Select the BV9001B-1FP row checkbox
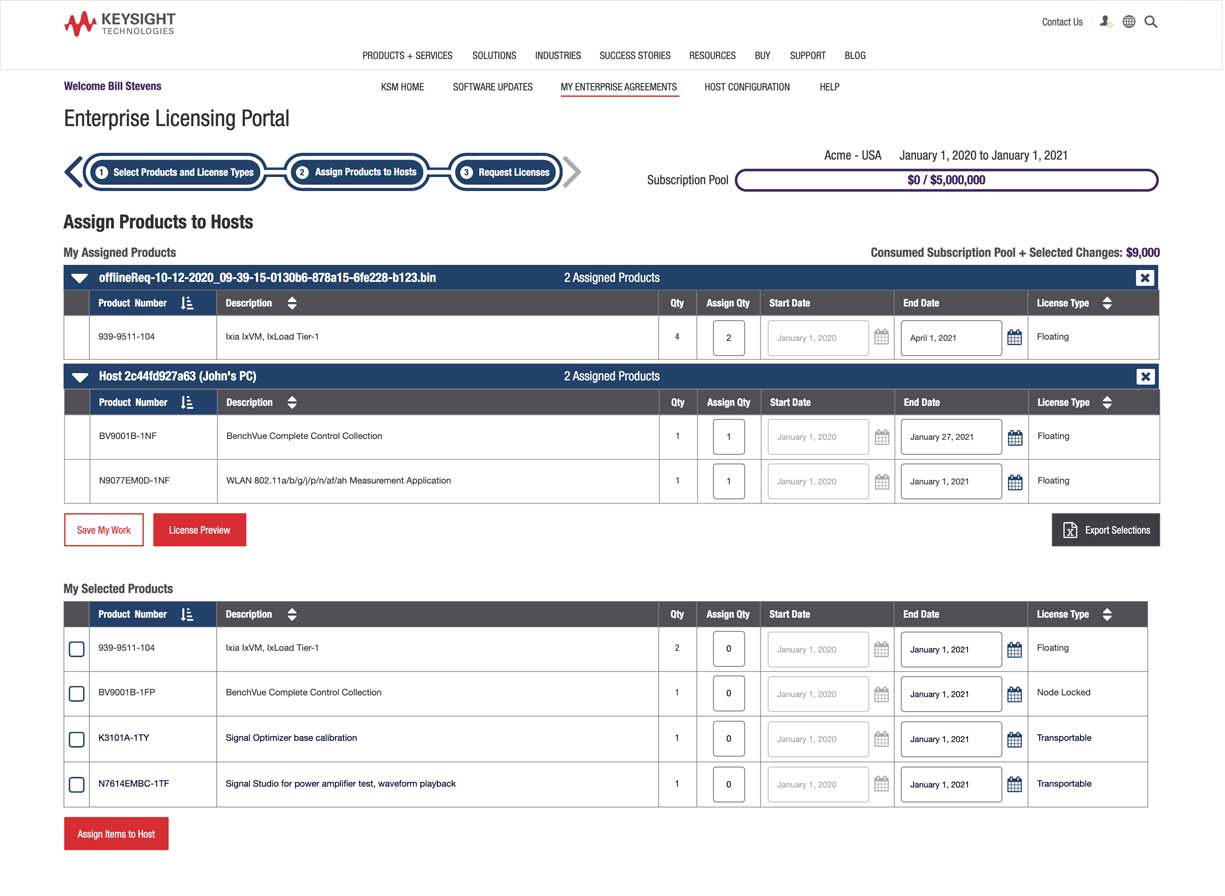The image size is (1225, 896). click(76, 693)
